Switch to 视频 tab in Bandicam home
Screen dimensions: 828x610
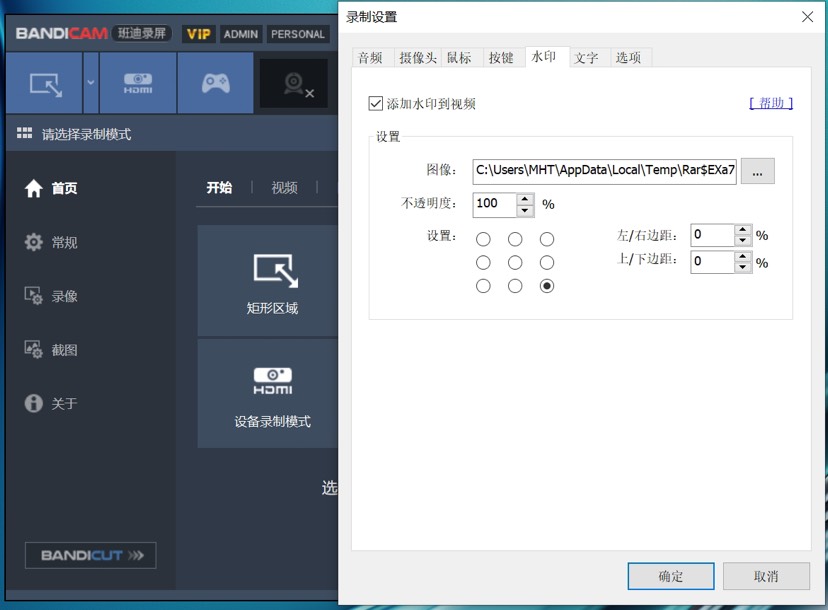coord(284,187)
